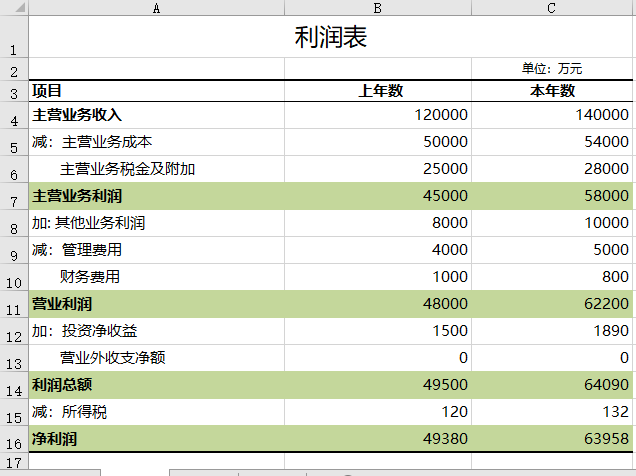The width and height of the screenshot is (636, 476).
Task: Click the 主营业务利润 green row label
Action: pyautogui.click(x=156, y=196)
